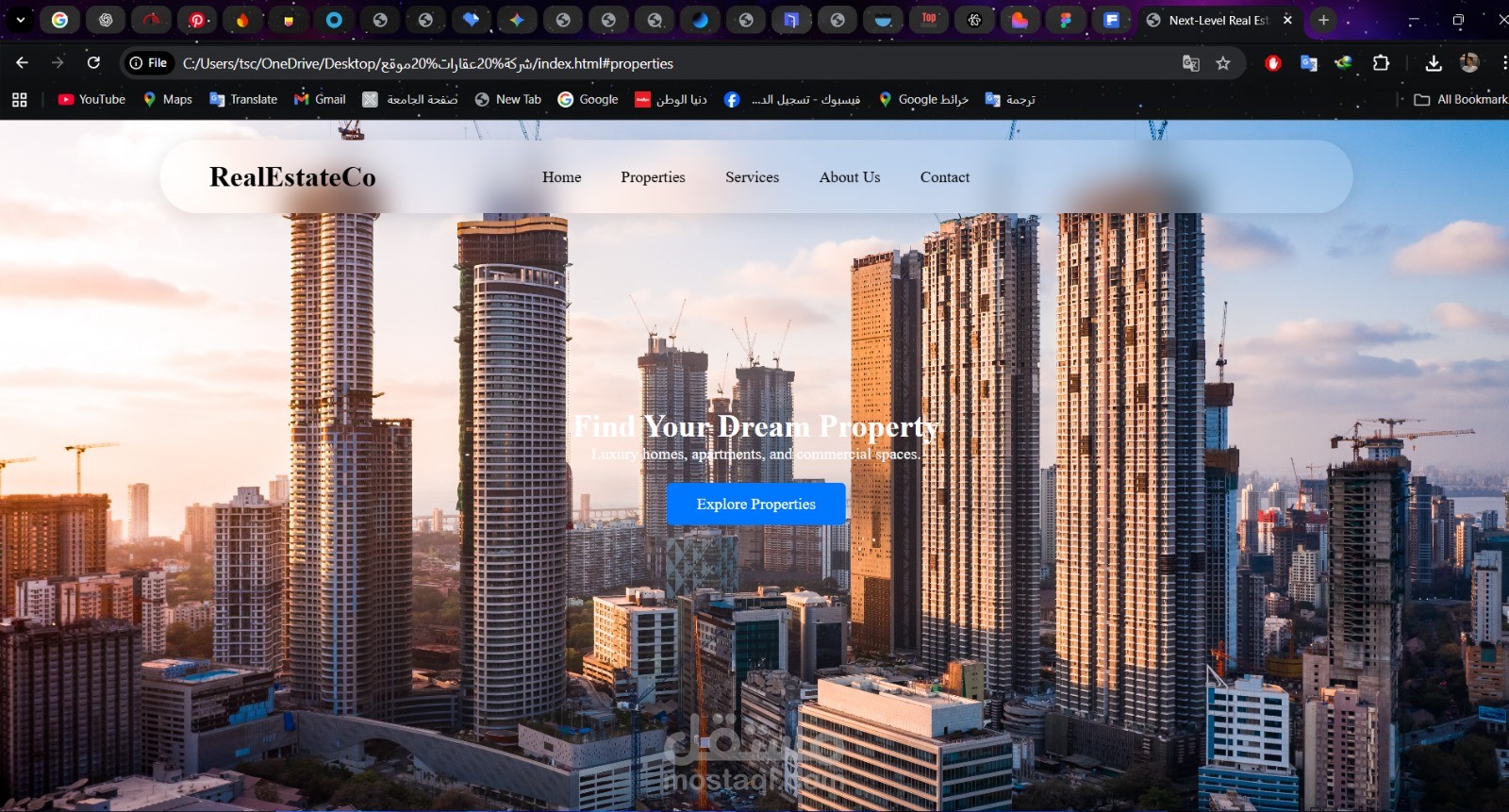Click the 'Luxury homes, apartments' subtitle text
This screenshot has width=1509, height=812.
pyautogui.click(x=756, y=455)
